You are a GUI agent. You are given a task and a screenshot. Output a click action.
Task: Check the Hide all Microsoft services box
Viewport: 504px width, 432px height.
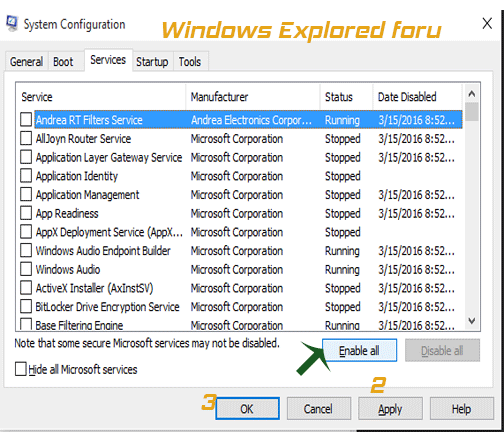(x=21, y=369)
